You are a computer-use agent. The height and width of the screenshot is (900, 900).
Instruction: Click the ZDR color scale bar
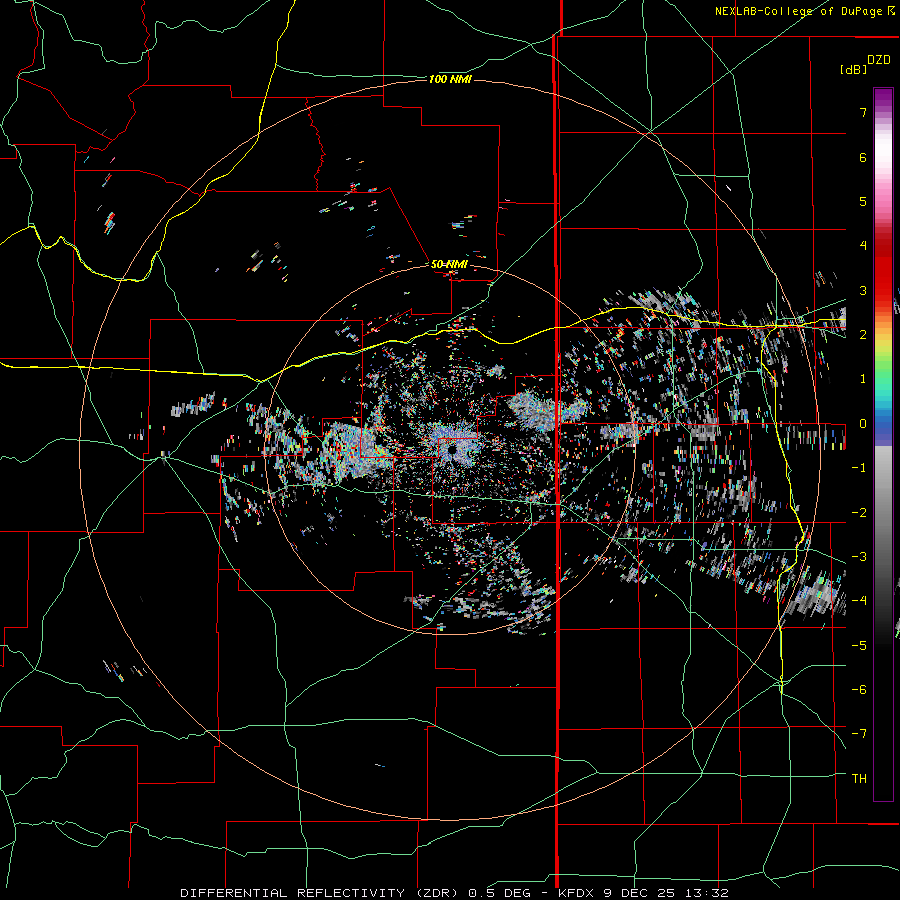pos(883,444)
